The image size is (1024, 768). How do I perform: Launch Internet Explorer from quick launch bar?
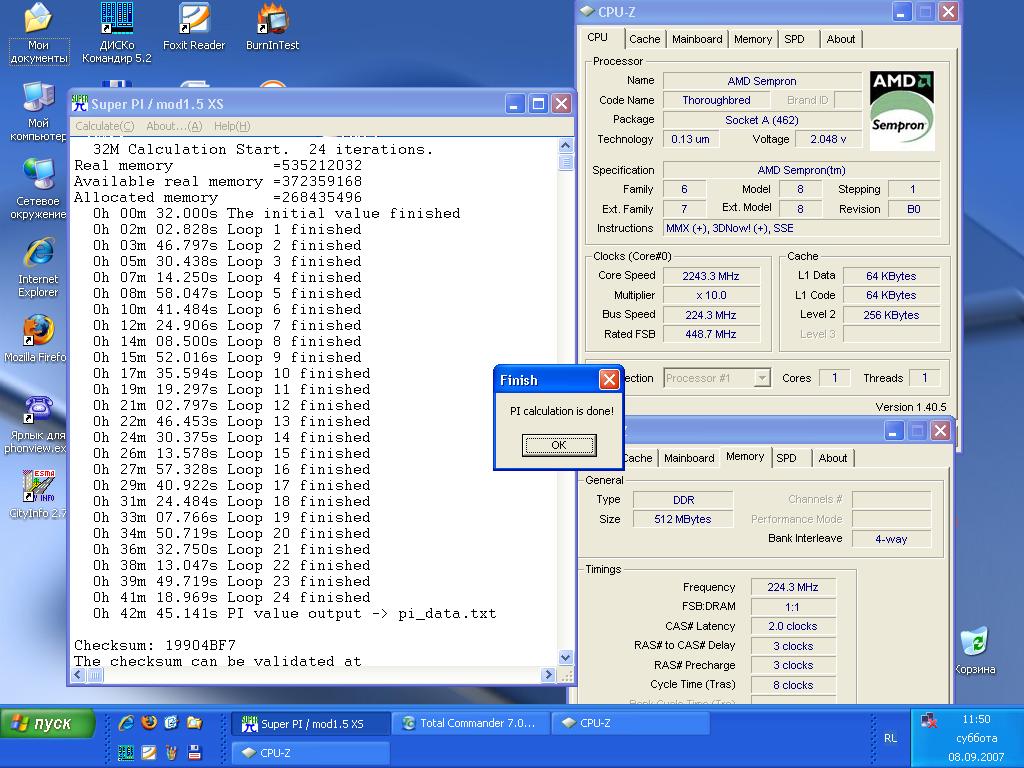(126, 722)
